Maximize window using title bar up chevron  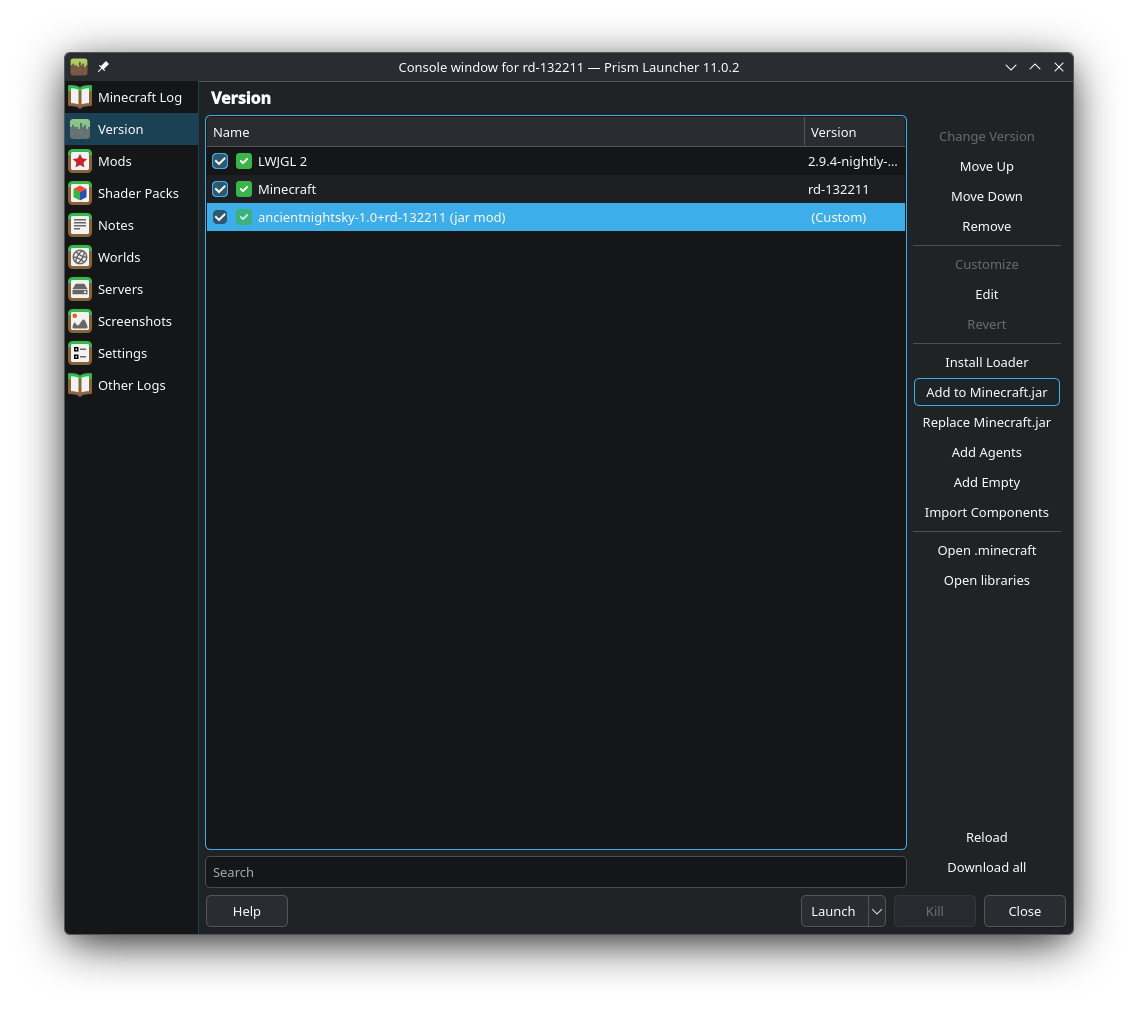1035,67
